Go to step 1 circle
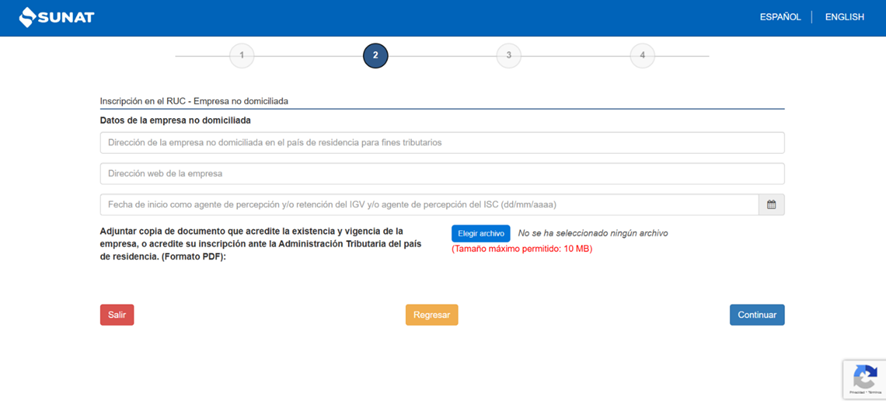886x401 pixels. click(x=241, y=55)
